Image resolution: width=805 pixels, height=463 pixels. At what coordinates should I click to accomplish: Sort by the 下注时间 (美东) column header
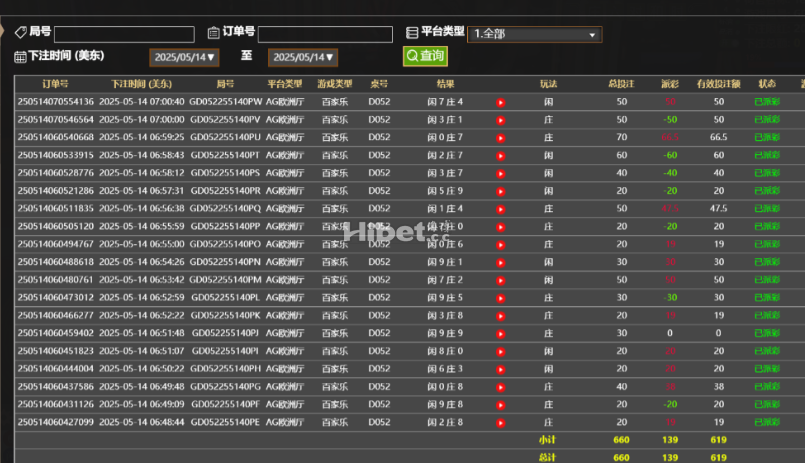(141, 84)
